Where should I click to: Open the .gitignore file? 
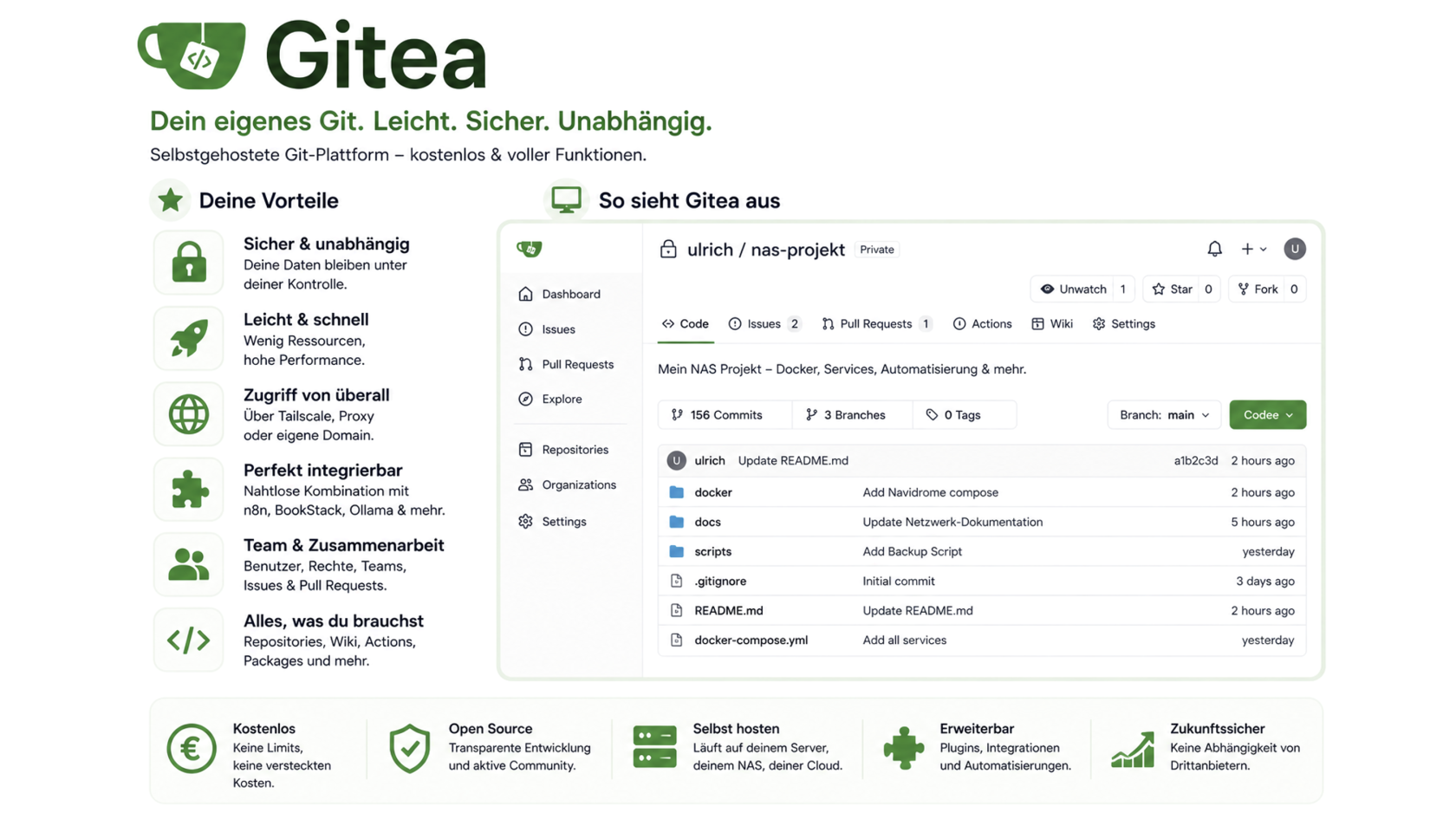click(719, 582)
